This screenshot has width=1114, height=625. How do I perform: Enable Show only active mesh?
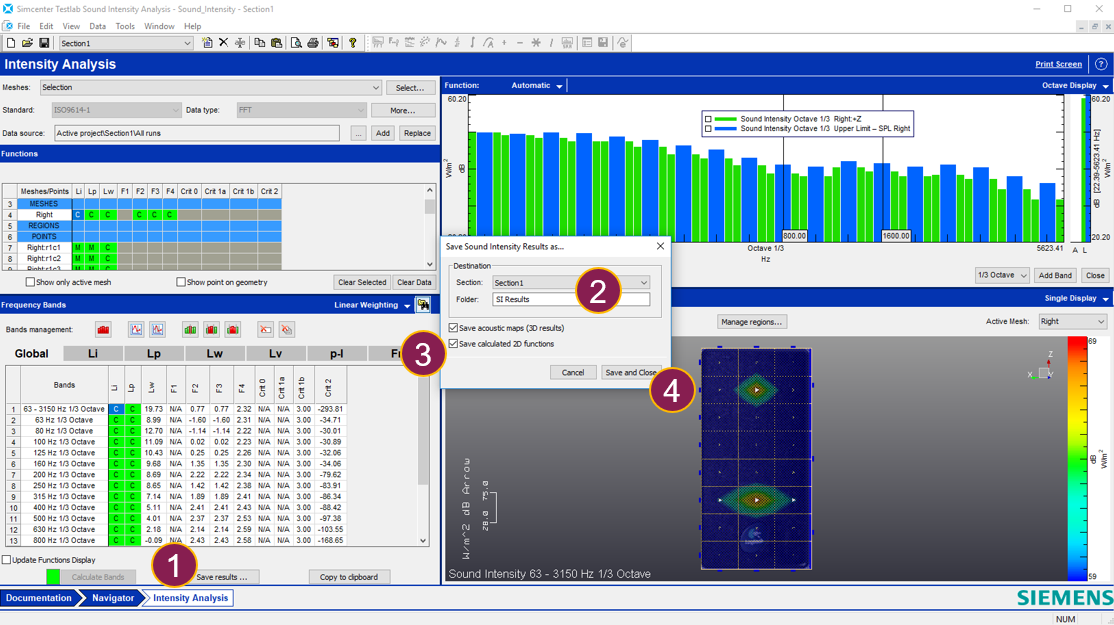(x=30, y=283)
